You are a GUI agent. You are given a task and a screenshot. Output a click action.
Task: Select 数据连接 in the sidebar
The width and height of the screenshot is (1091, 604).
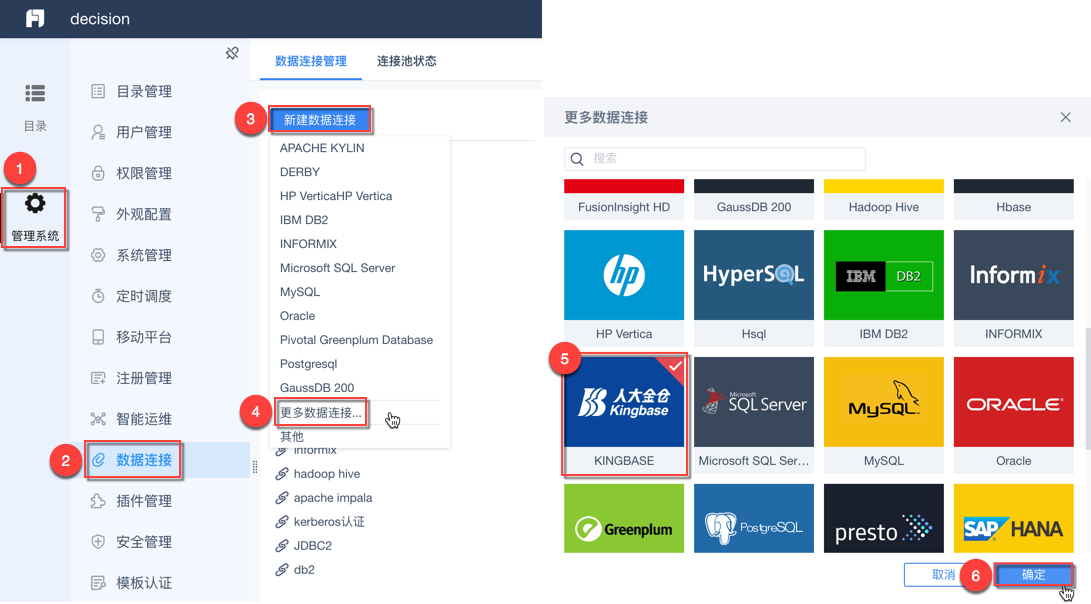(133, 460)
